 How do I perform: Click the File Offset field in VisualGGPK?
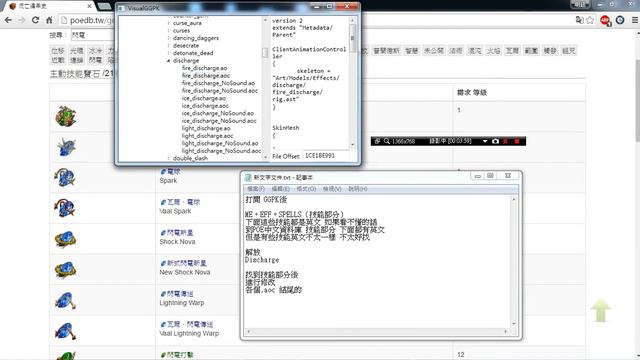click(325, 156)
